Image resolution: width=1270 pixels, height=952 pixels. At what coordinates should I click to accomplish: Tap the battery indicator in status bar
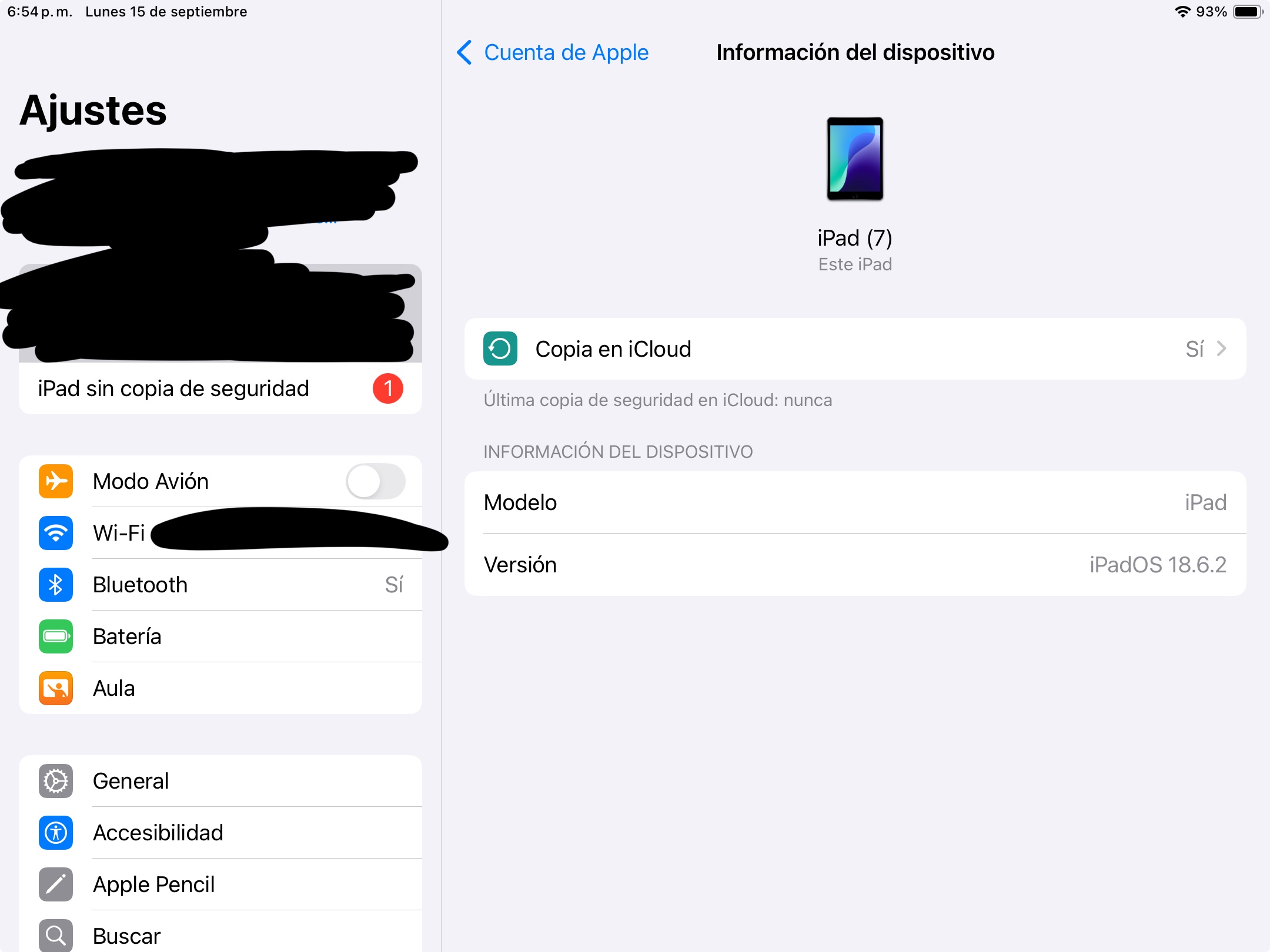point(1247,12)
